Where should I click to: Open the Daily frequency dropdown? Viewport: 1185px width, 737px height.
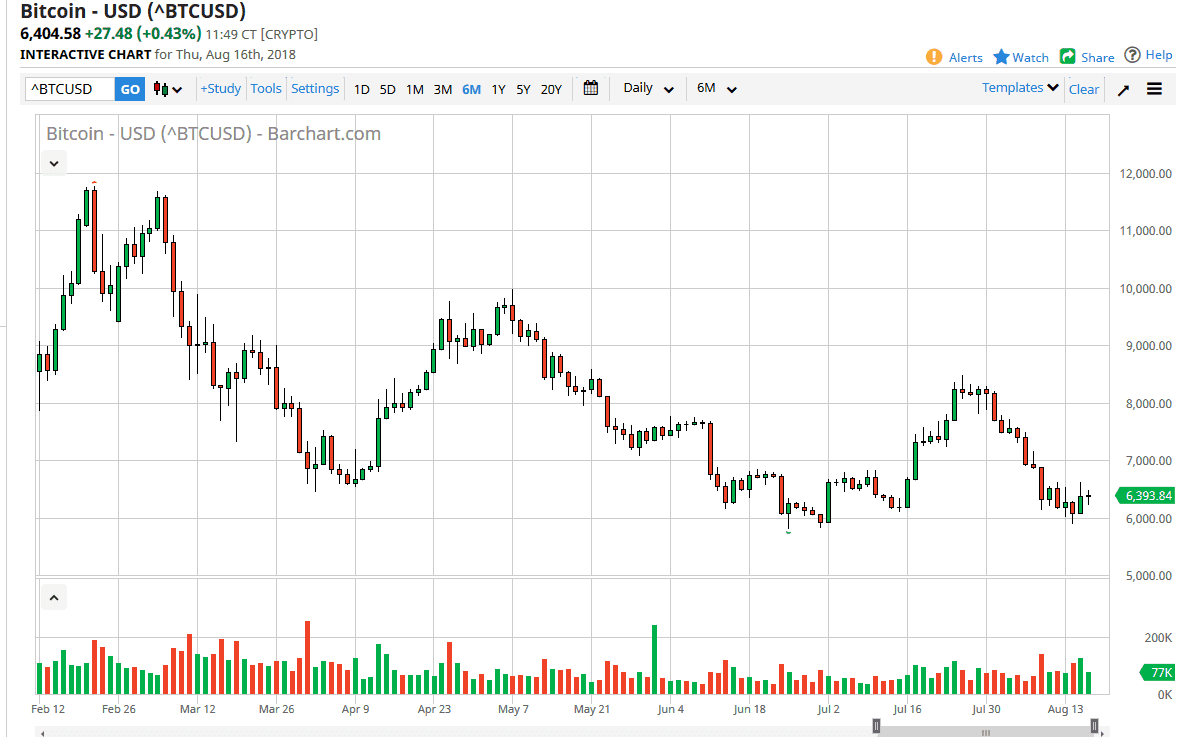pyautogui.click(x=645, y=88)
